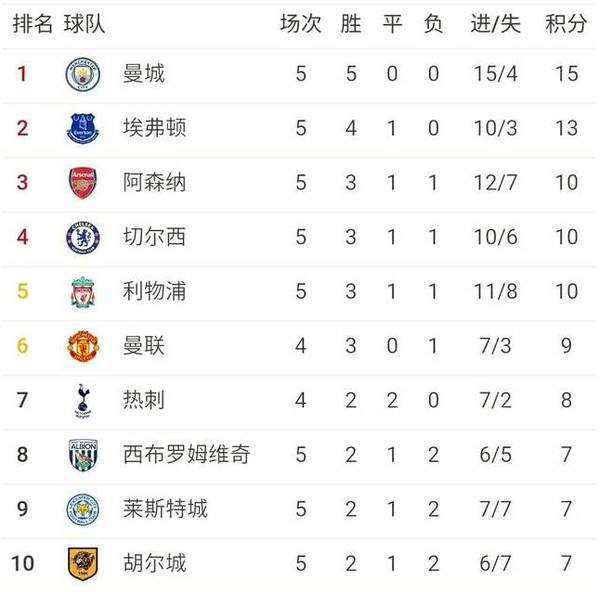Sort by the 场次 matches played header
Viewport: 600px width, 592px height.
tap(300, 24)
